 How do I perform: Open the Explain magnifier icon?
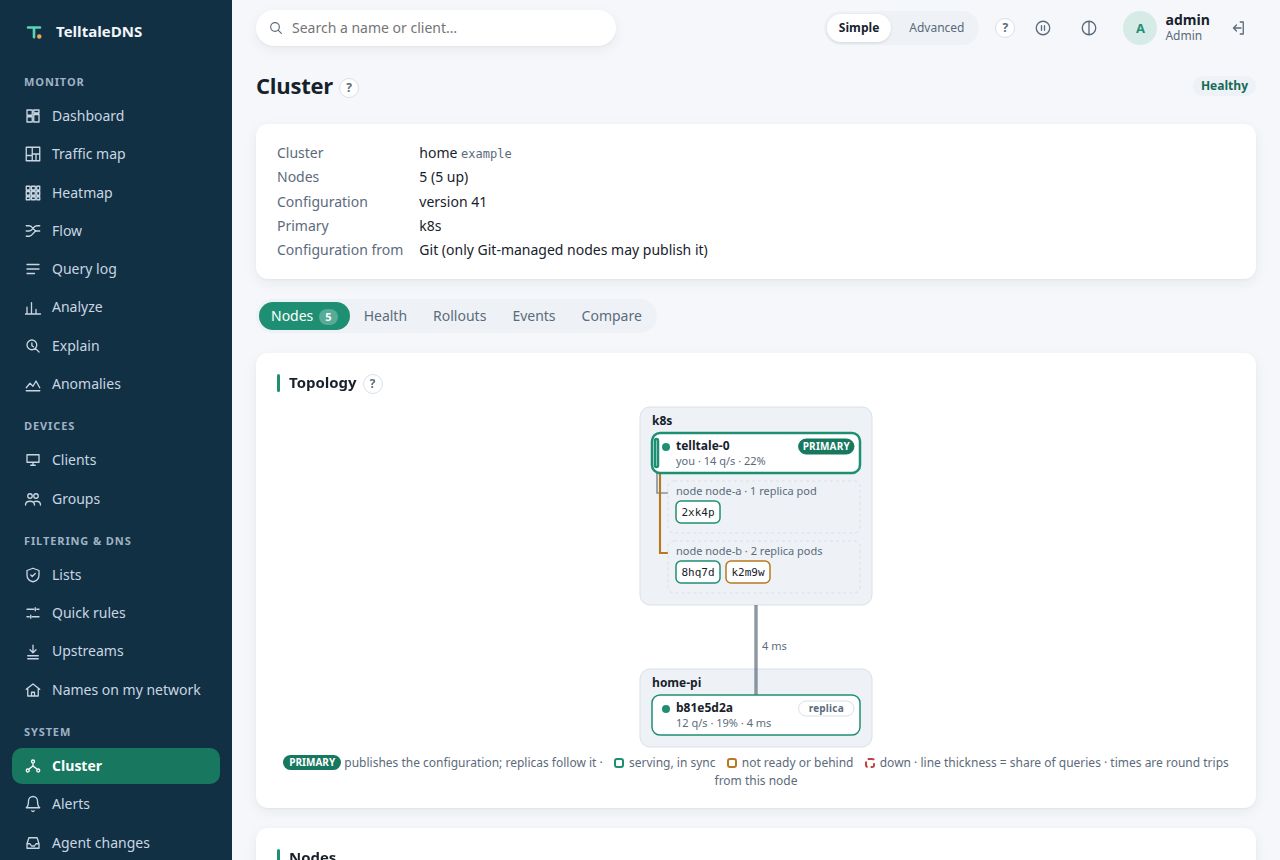click(x=33, y=346)
